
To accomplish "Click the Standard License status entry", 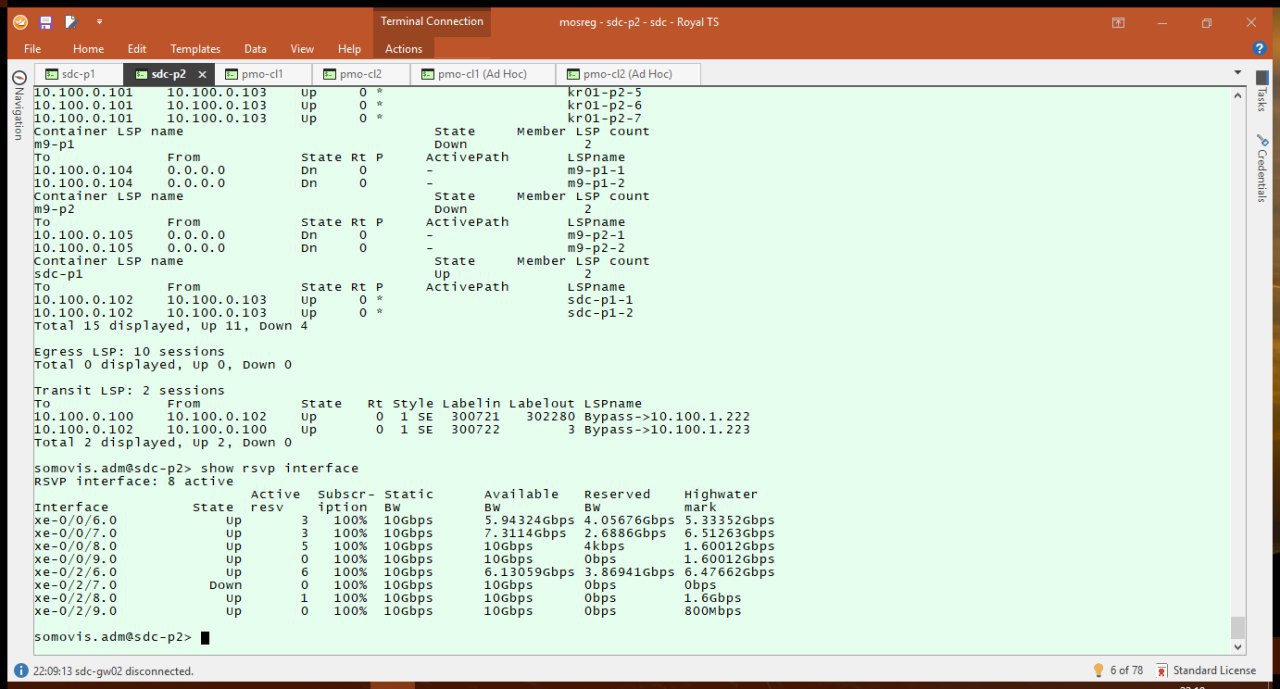I will [x=1214, y=670].
